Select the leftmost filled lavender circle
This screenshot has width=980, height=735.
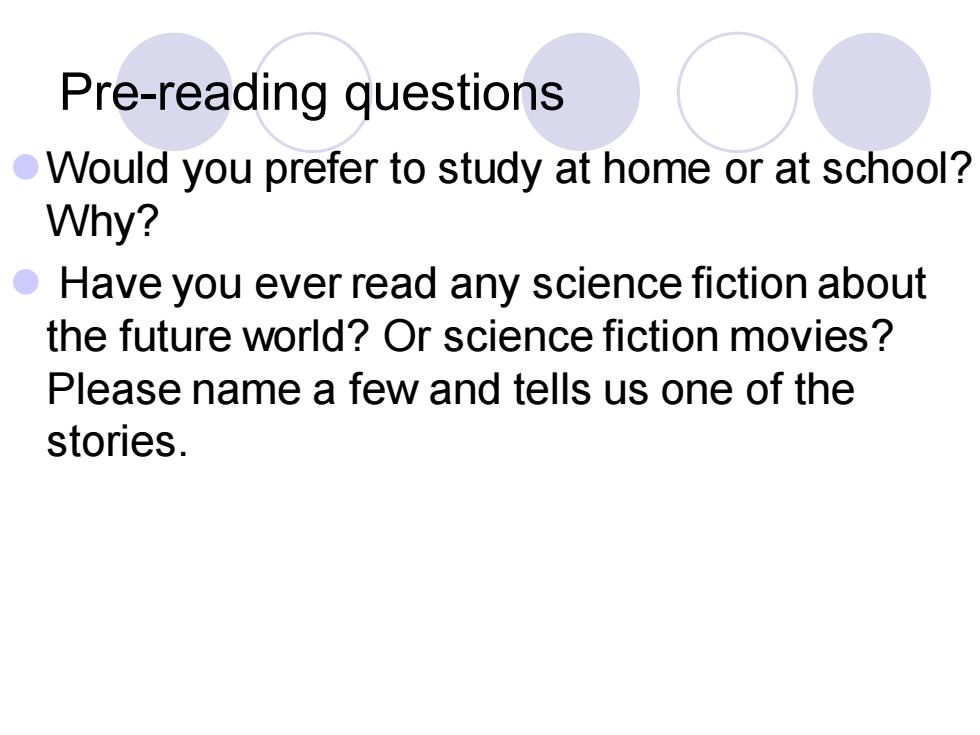(x=174, y=91)
